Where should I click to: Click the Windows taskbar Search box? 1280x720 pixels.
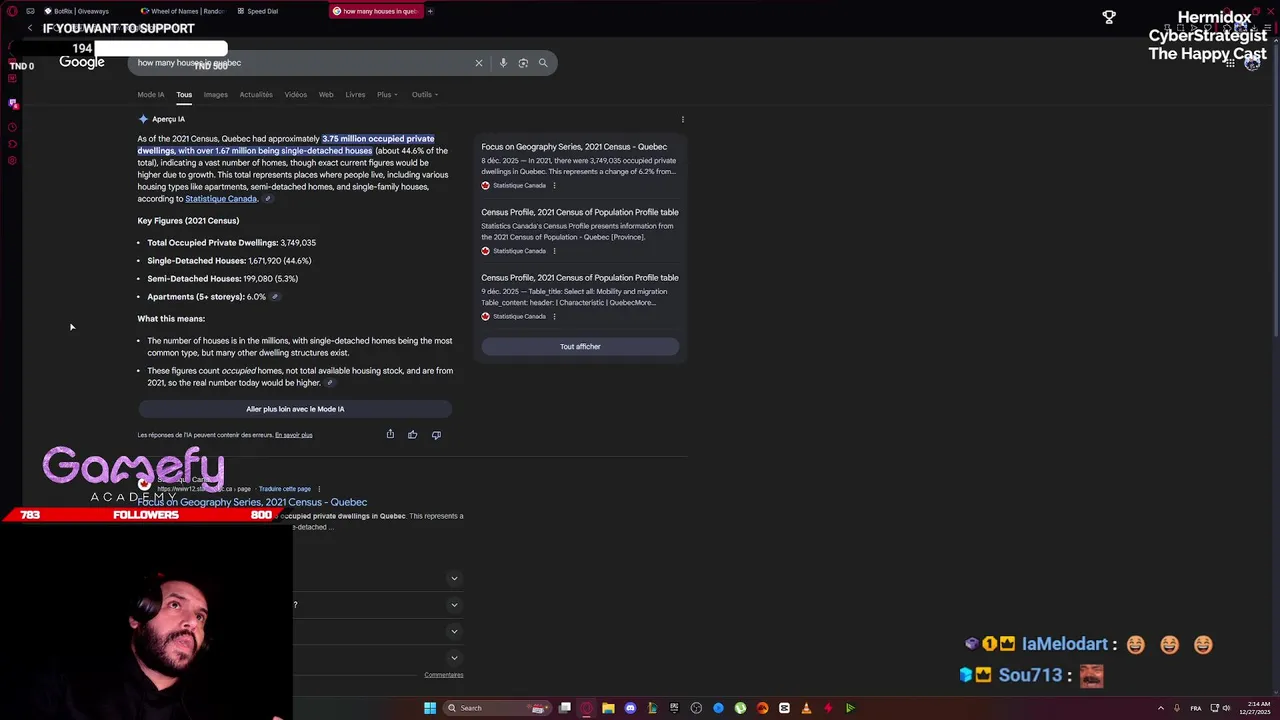coord(497,708)
